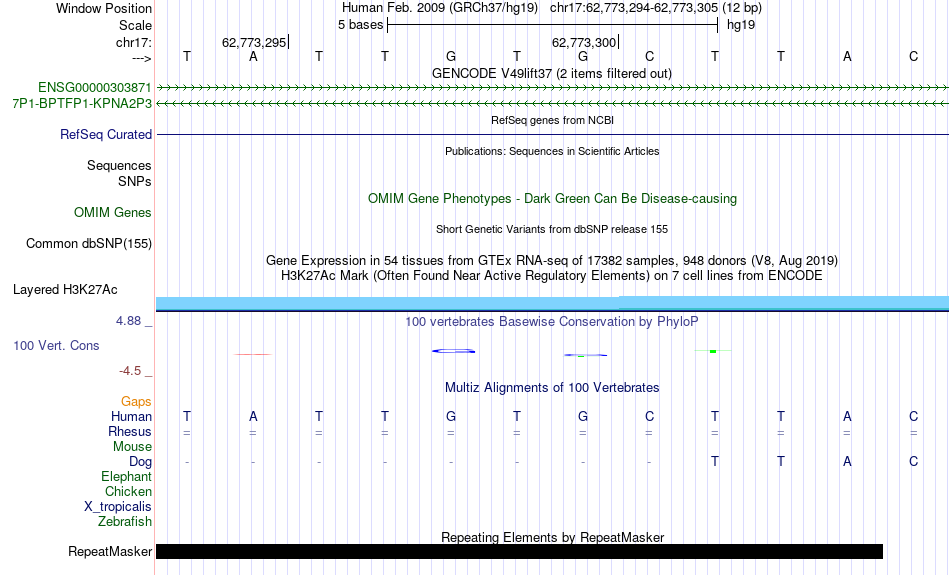Click the 5 bases scale bar
Screen dimensions: 950x575
click(552, 25)
